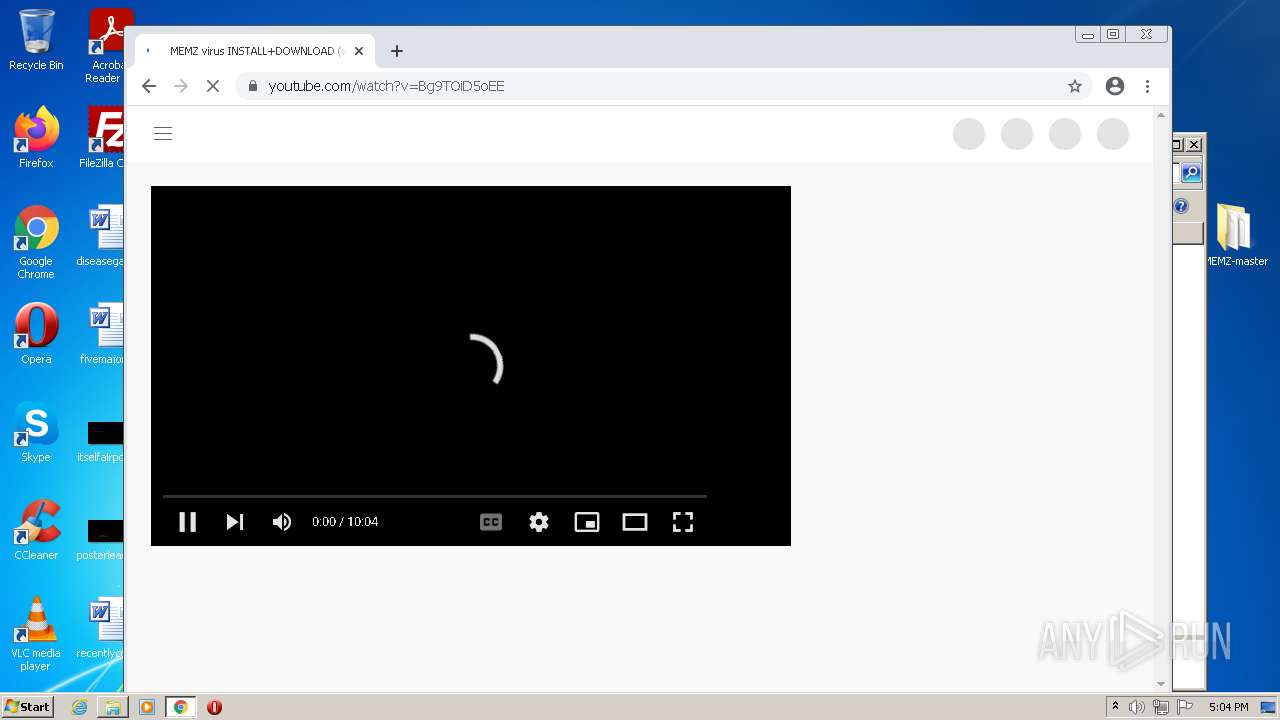This screenshot has width=1280, height=720.
Task: Skip to the next video
Action: 235,522
